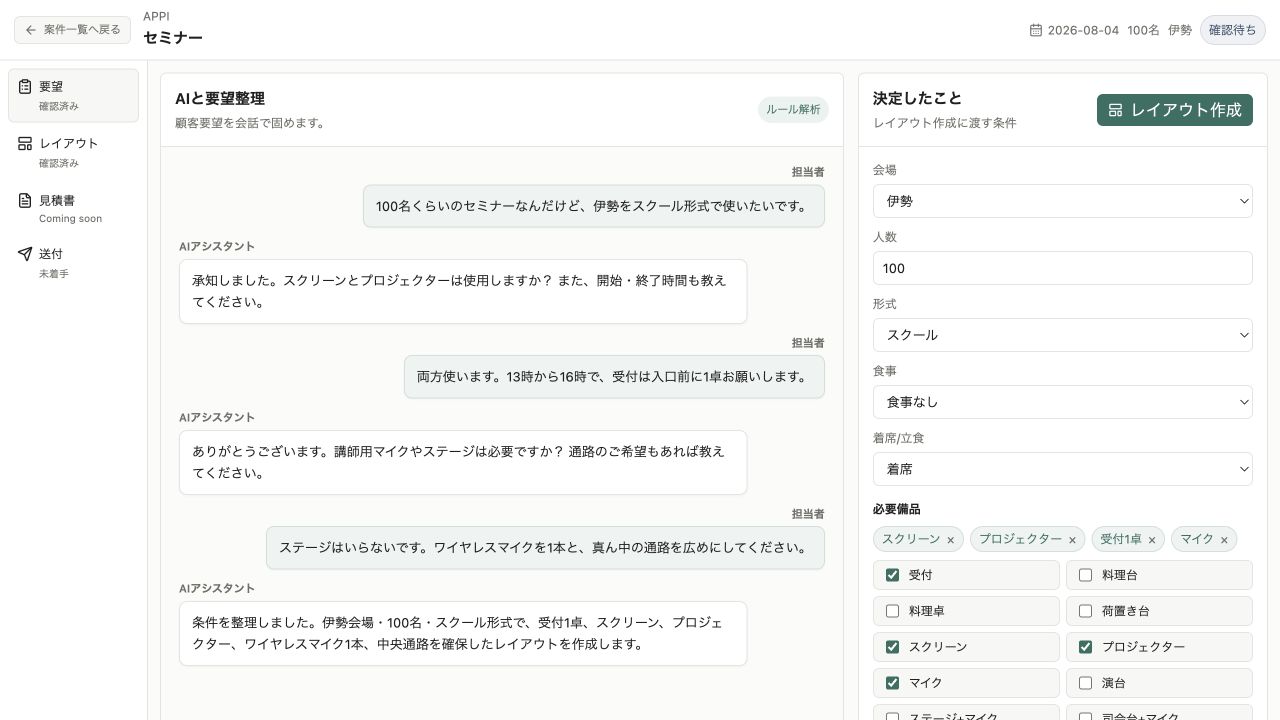This screenshot has height=720, width=1280.
Task: Click the AIと要望整理 panel heading
Action: pyautogui.click(x=220, y=98)
